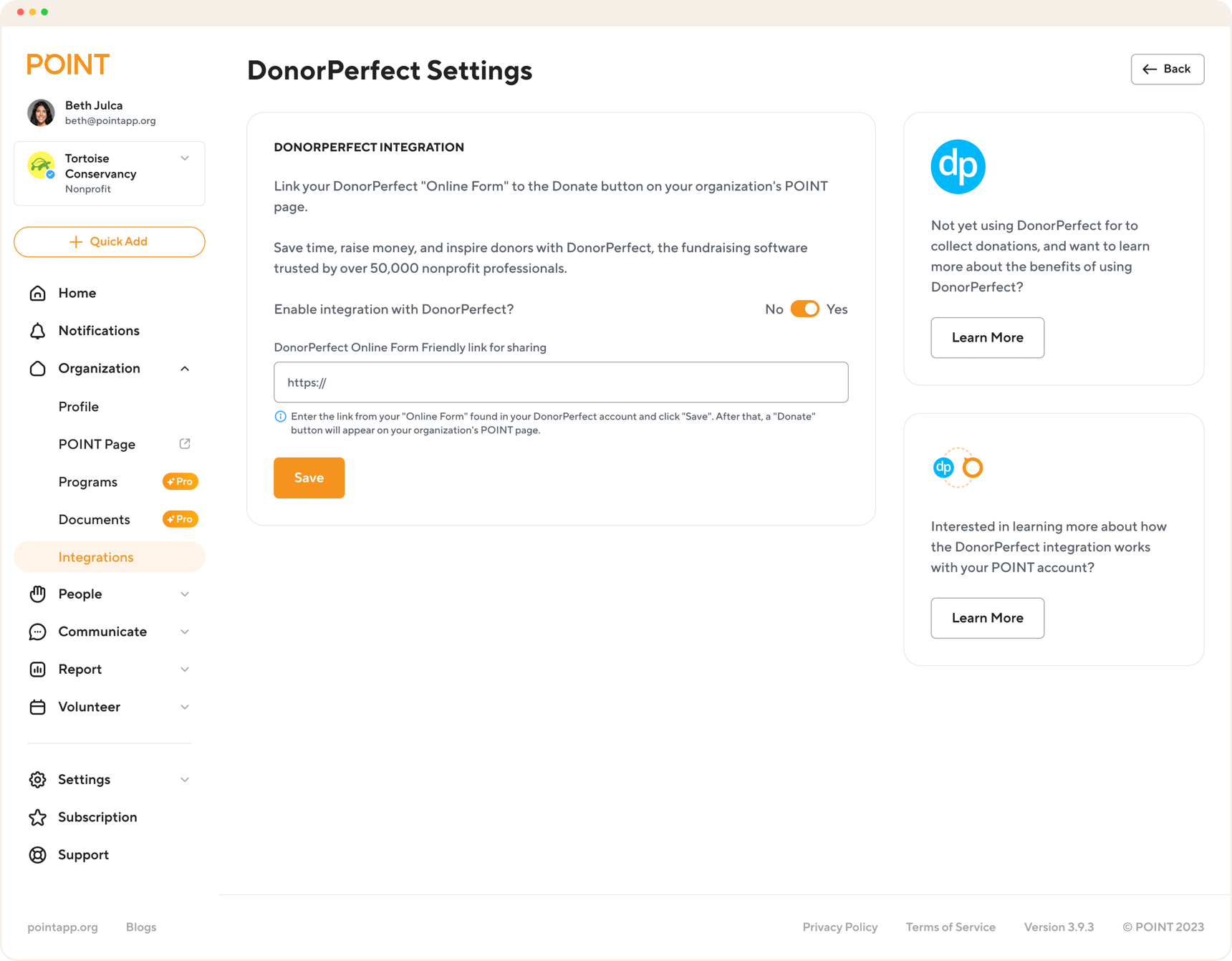Open the Tortoise Conservancy organization dropdown
The width and height of the screenshot is (1232, 961).
(185, 158)
